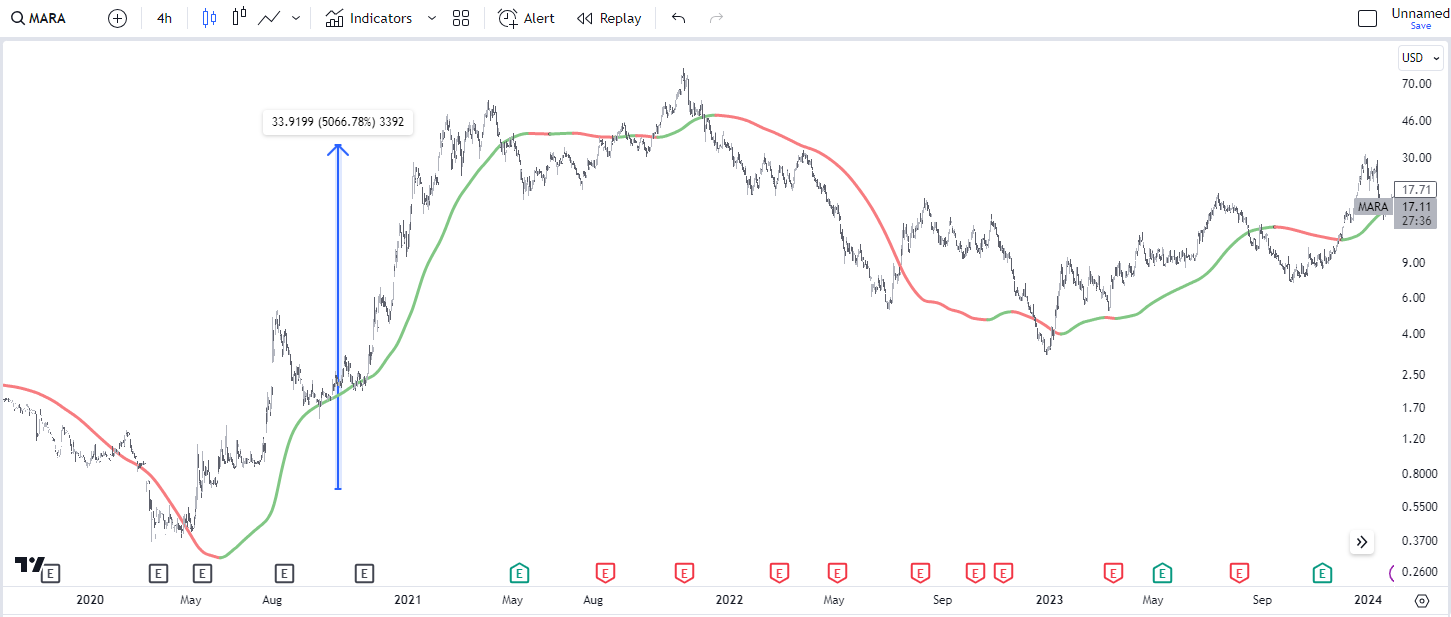Click the gray earnings marker beside the TradingView logo
Viewport: 1451px width, 617px height.
(x=51, y=573)
